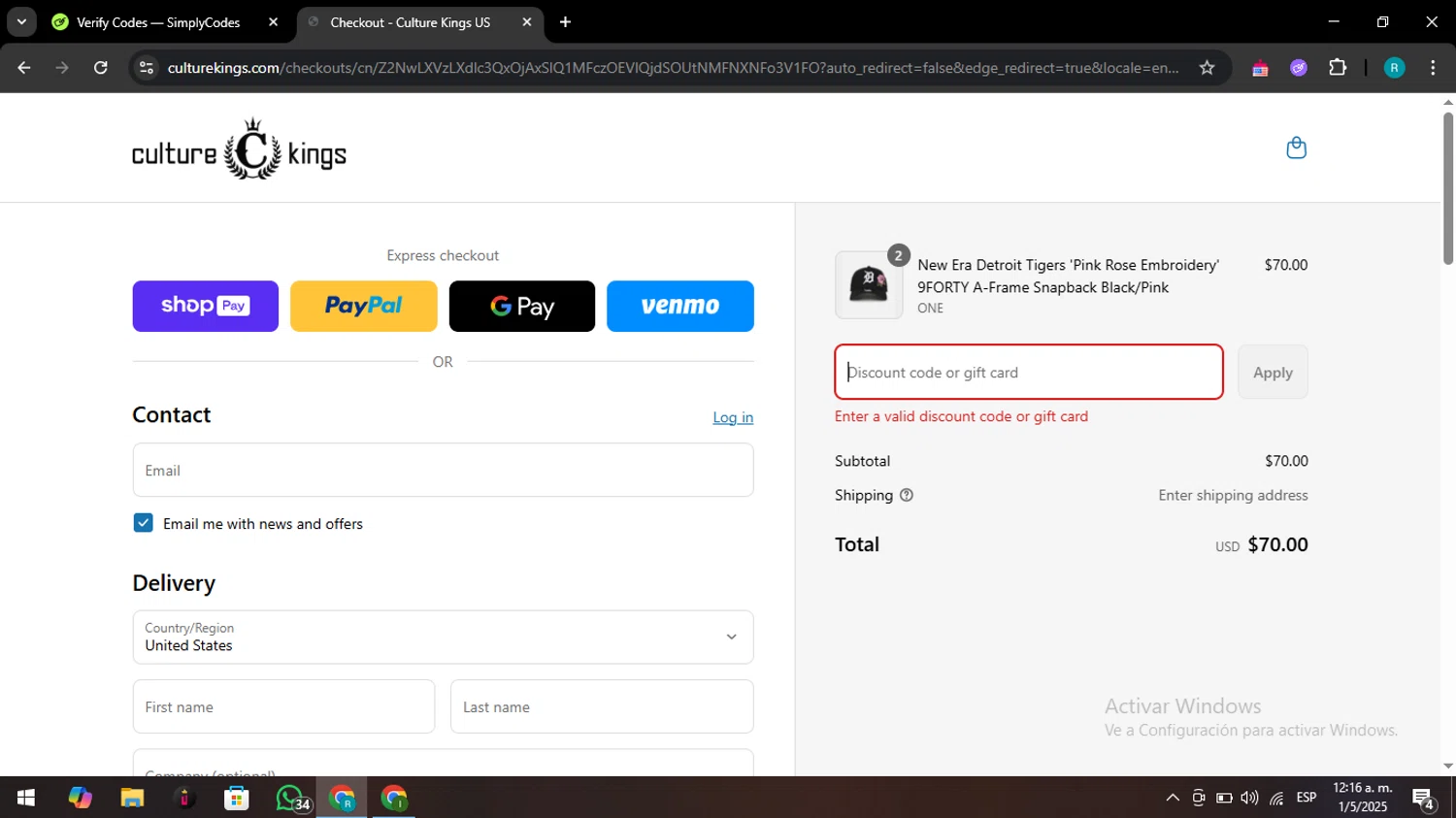Open the volume control in system tray

[x=1249, y=798]
